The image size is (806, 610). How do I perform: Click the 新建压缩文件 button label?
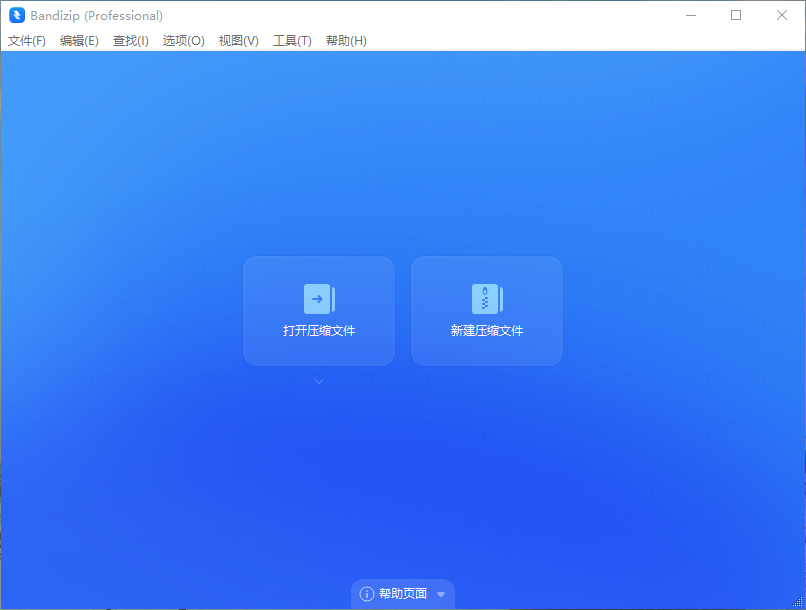tap(487, 331)
